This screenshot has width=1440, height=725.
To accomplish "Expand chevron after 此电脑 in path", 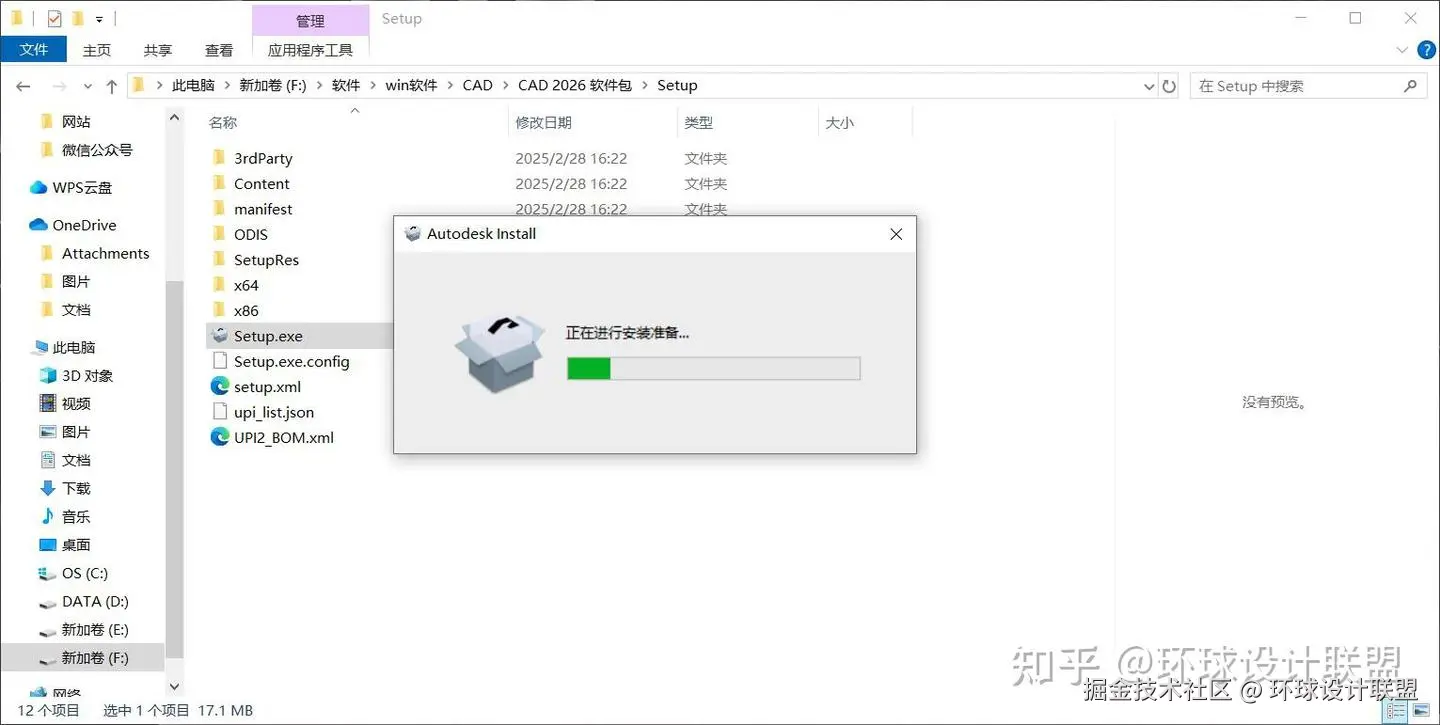I will tap(227, 86).
